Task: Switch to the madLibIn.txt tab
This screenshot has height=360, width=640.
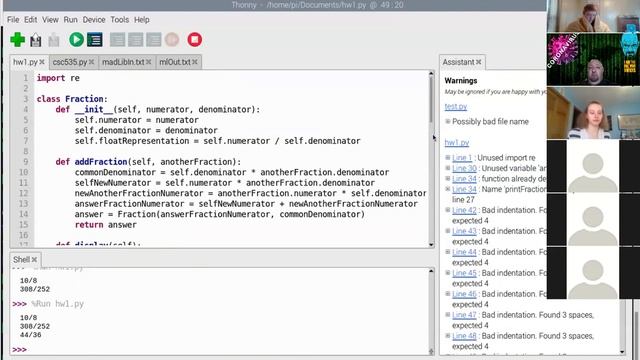Action: 123,62
